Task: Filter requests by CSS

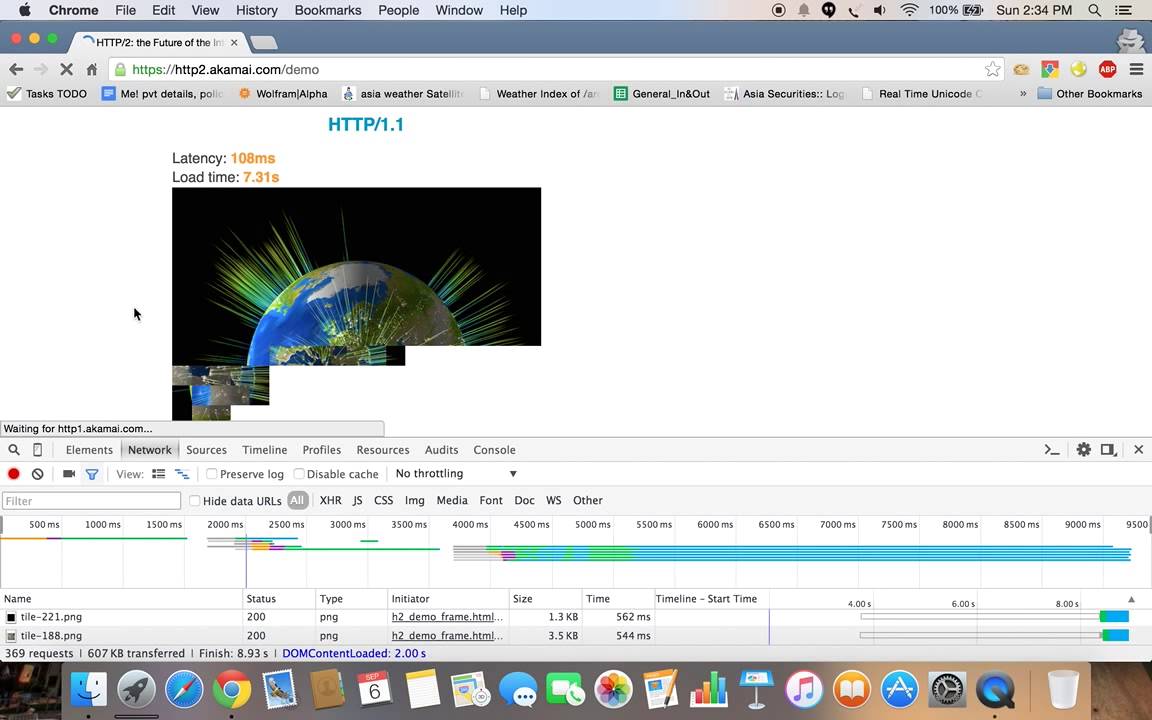Action: (384, 500)
